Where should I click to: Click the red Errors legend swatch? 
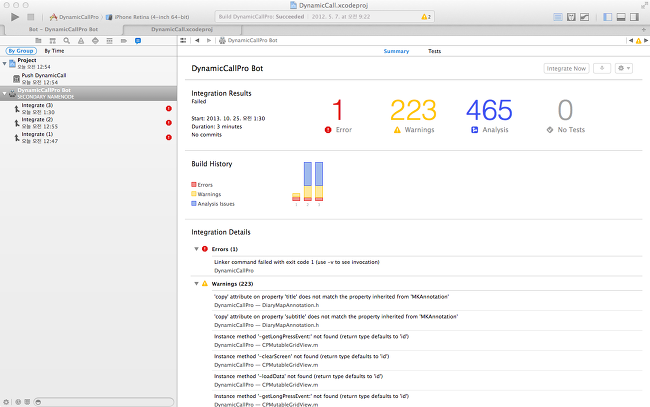194,184
